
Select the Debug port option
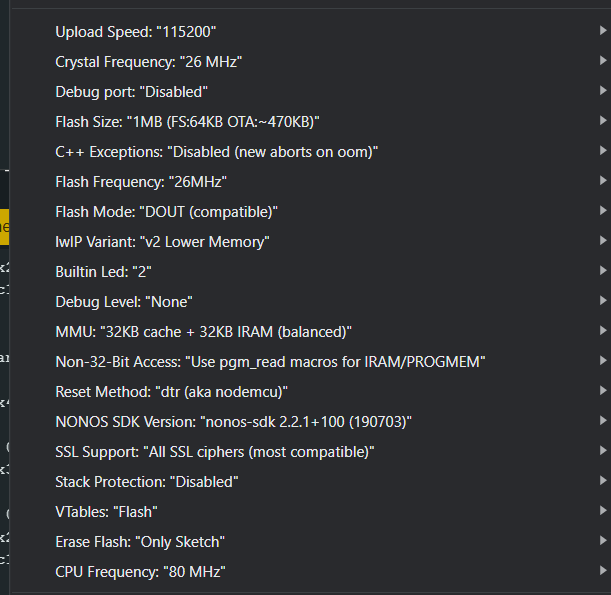311,92
